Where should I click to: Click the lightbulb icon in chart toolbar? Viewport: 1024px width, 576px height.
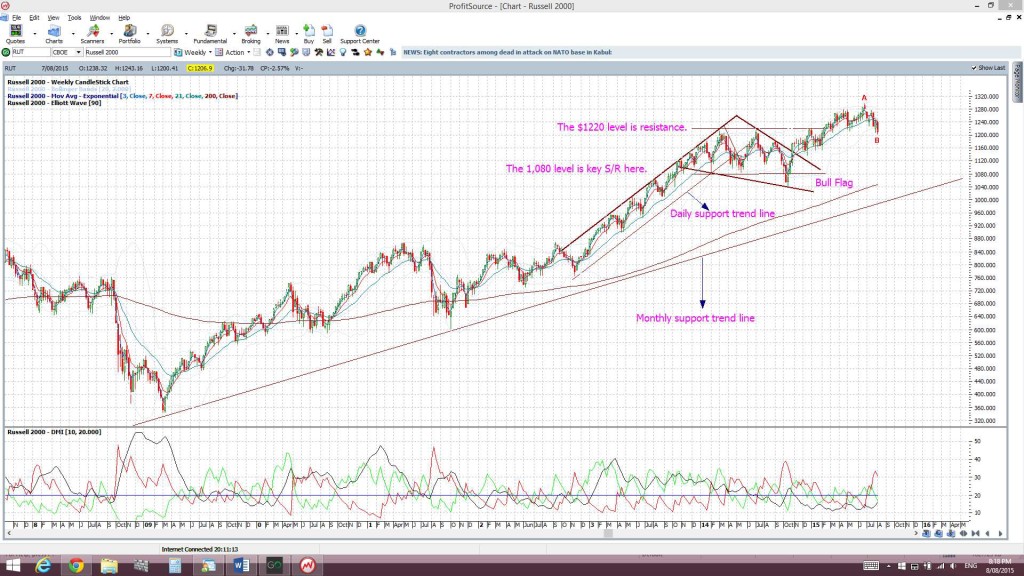(x=343, y=52)
